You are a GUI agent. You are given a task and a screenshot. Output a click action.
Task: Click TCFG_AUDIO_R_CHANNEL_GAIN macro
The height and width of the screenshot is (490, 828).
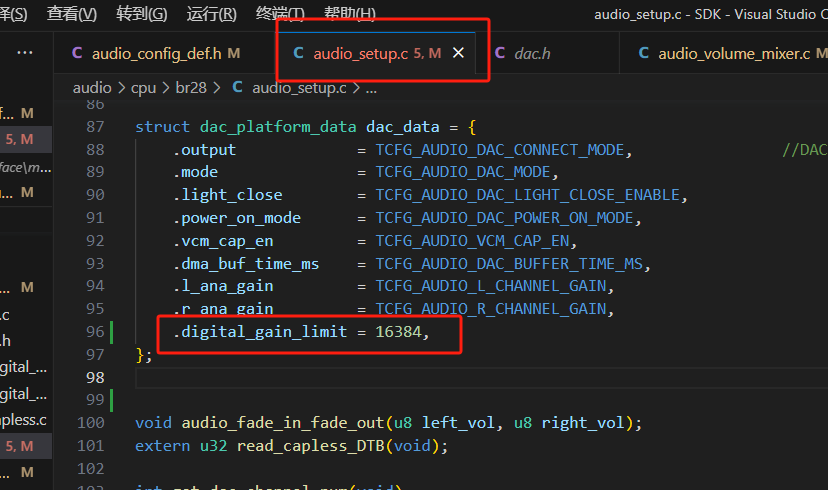[x=491, y=309]
